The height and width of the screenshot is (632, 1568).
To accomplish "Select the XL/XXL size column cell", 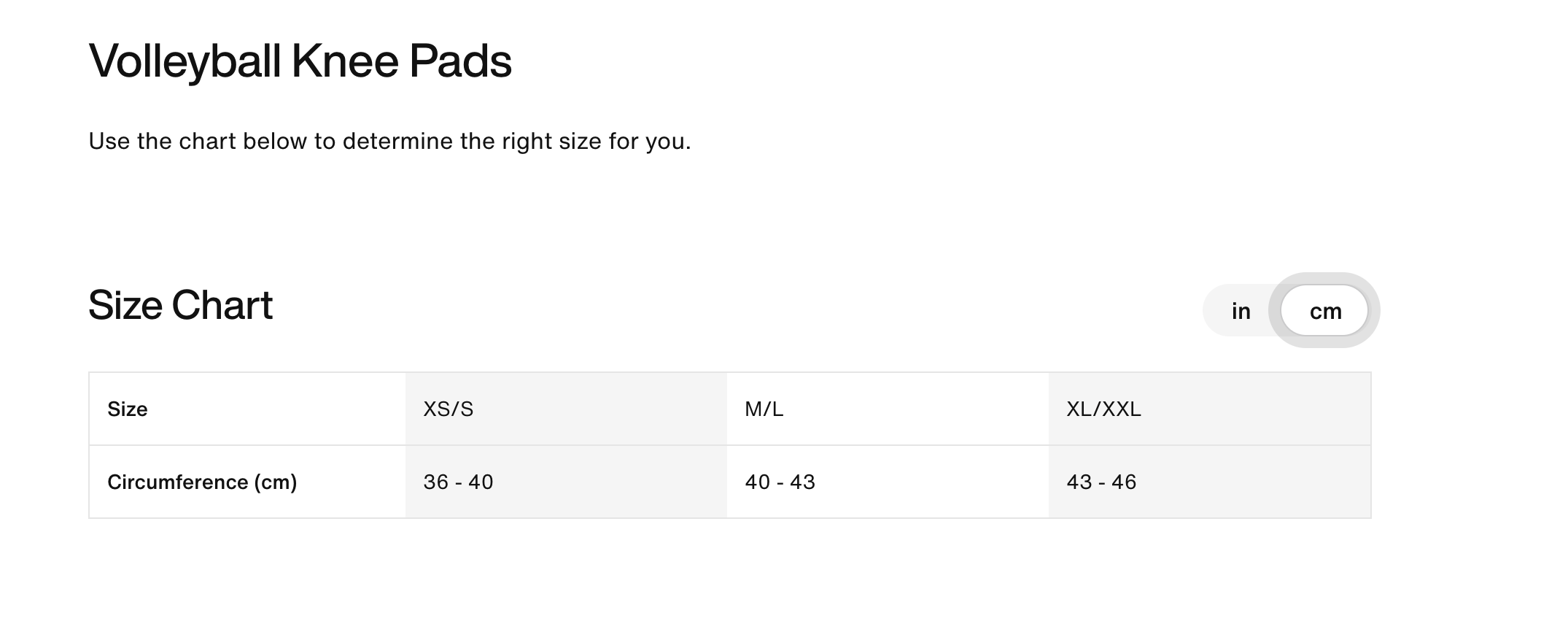I will pyautogui.click(x=1103, y=409).
